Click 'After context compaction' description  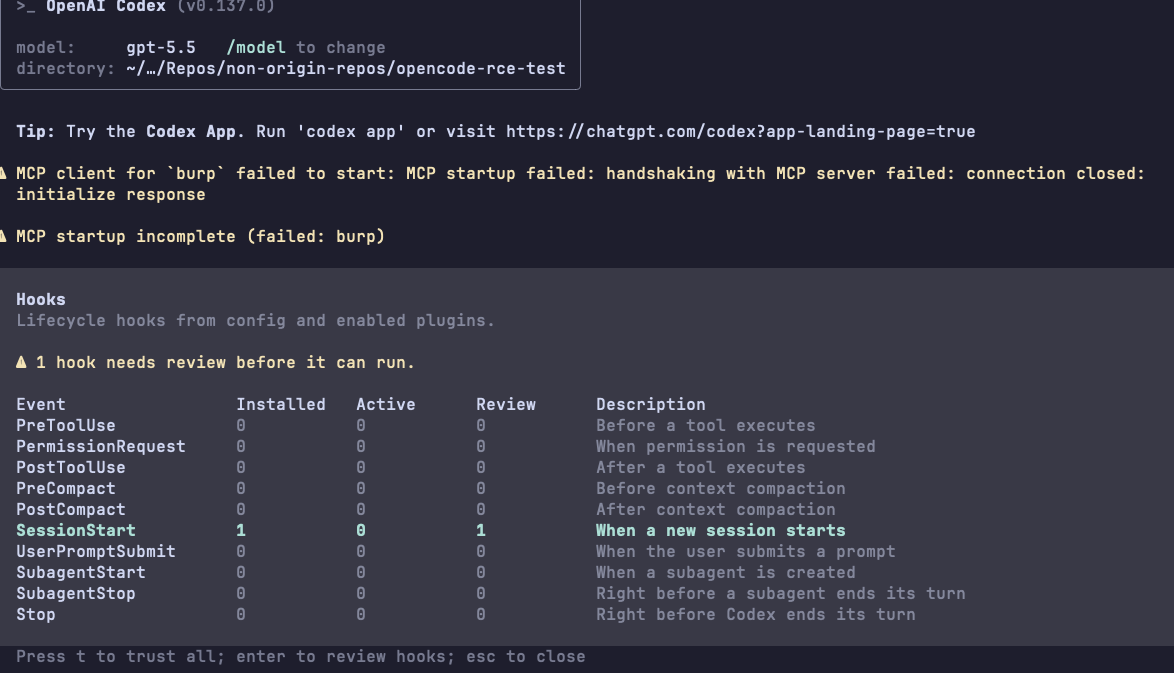pos(716,509)
